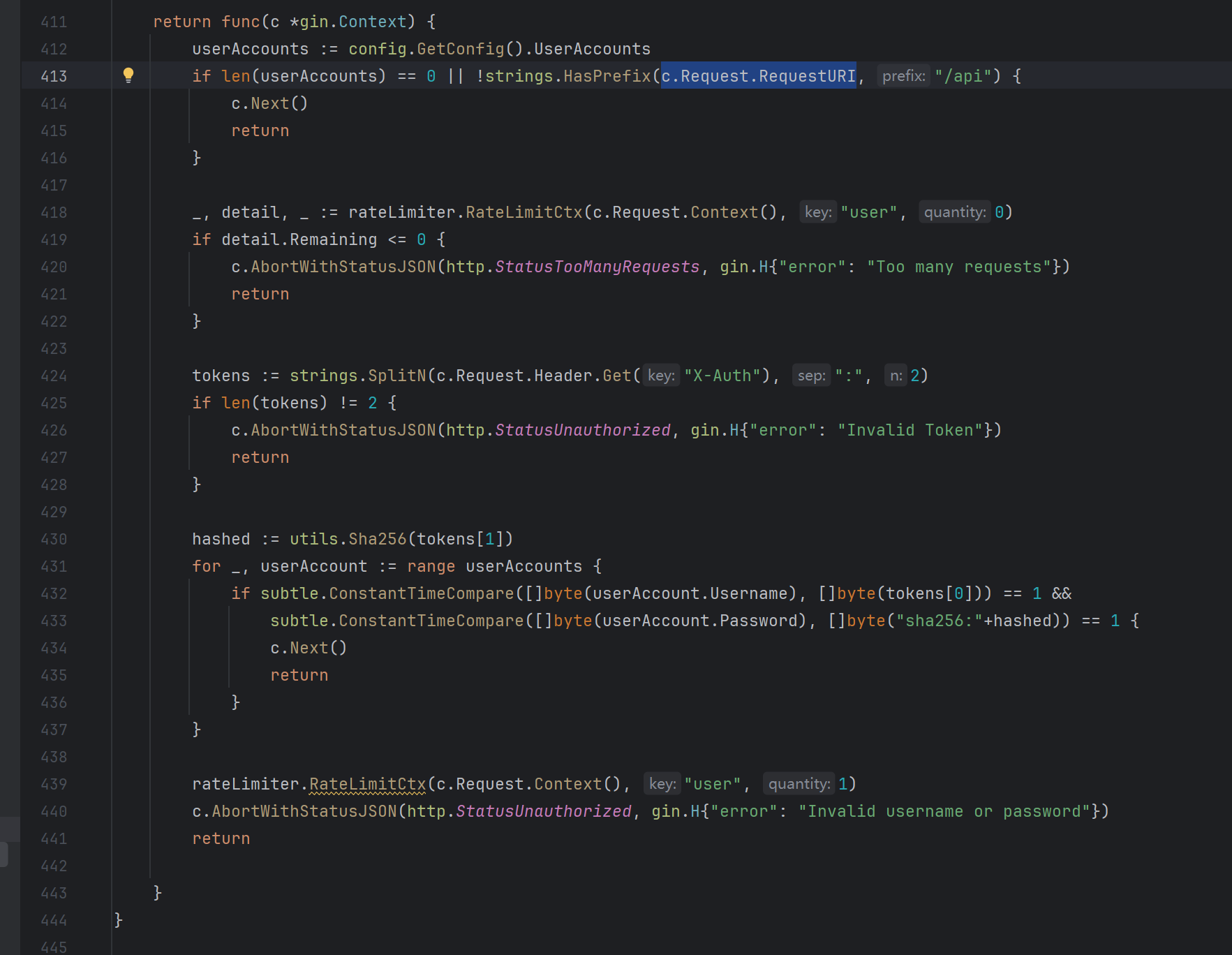Click the "sep:" inlay hint on line 424
This screenshot has height=955, width=1232.
[x=811, y=376]
